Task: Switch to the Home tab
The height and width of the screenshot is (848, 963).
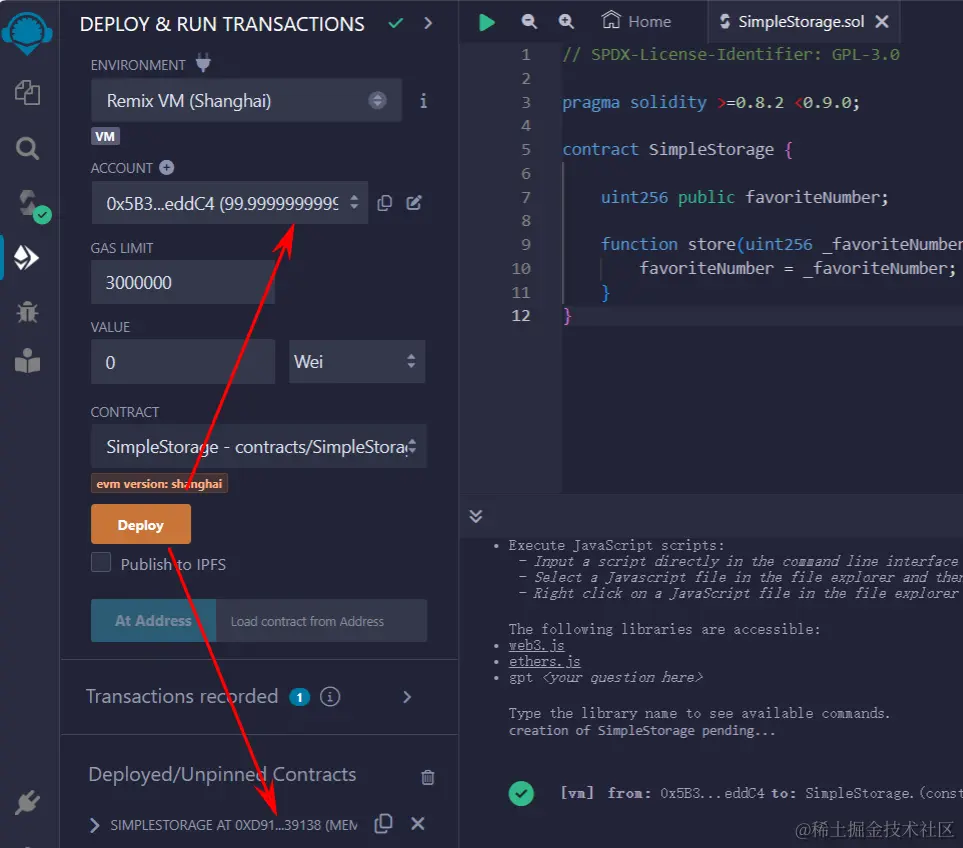Action: 637,21
